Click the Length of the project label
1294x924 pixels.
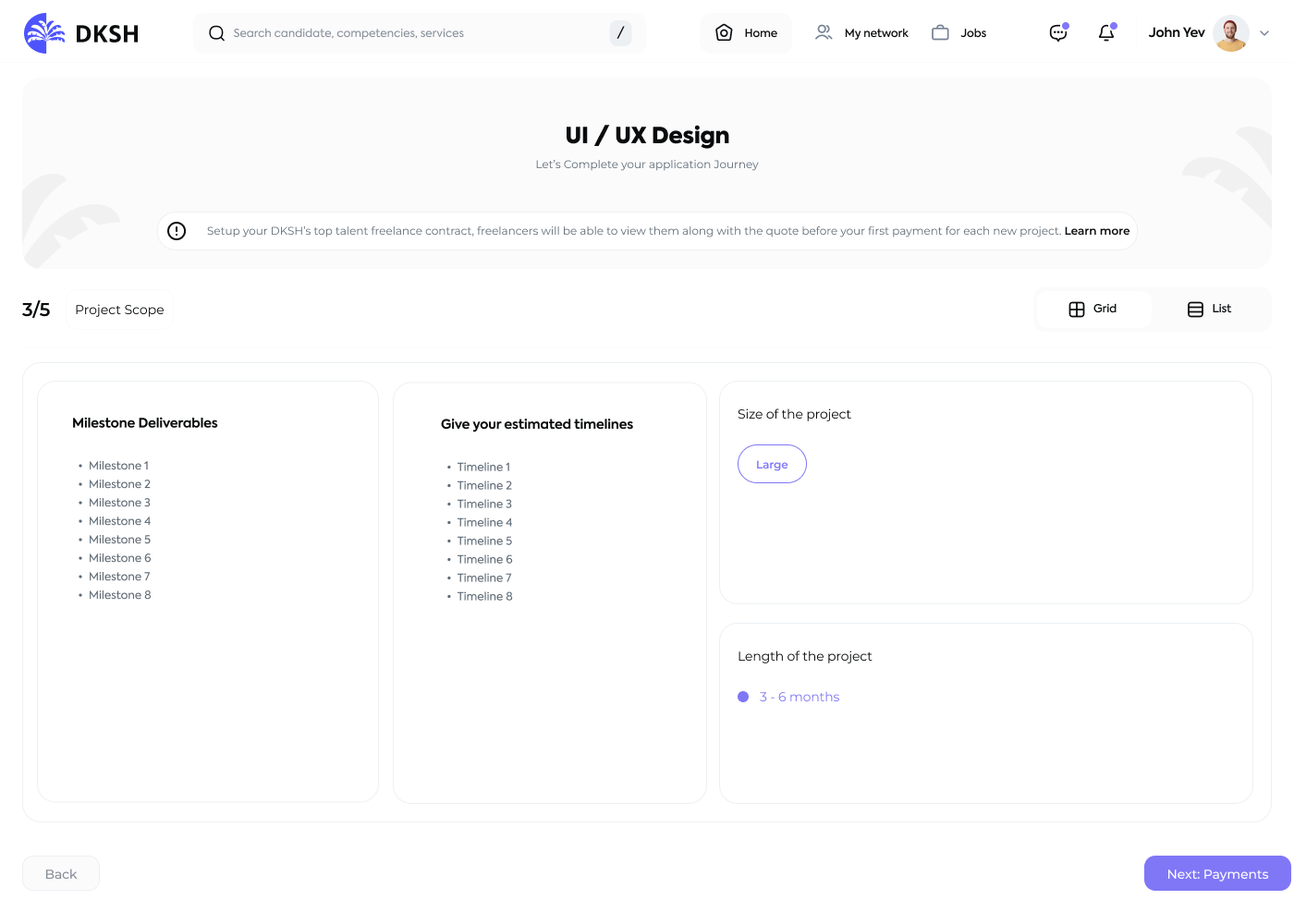pyautogui.click(x=805, y=656)
